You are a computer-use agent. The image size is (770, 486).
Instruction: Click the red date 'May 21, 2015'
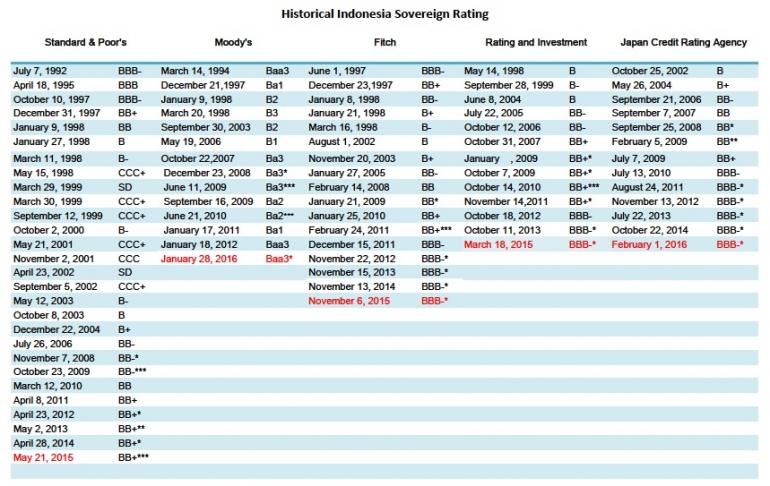tap(43, 458)
